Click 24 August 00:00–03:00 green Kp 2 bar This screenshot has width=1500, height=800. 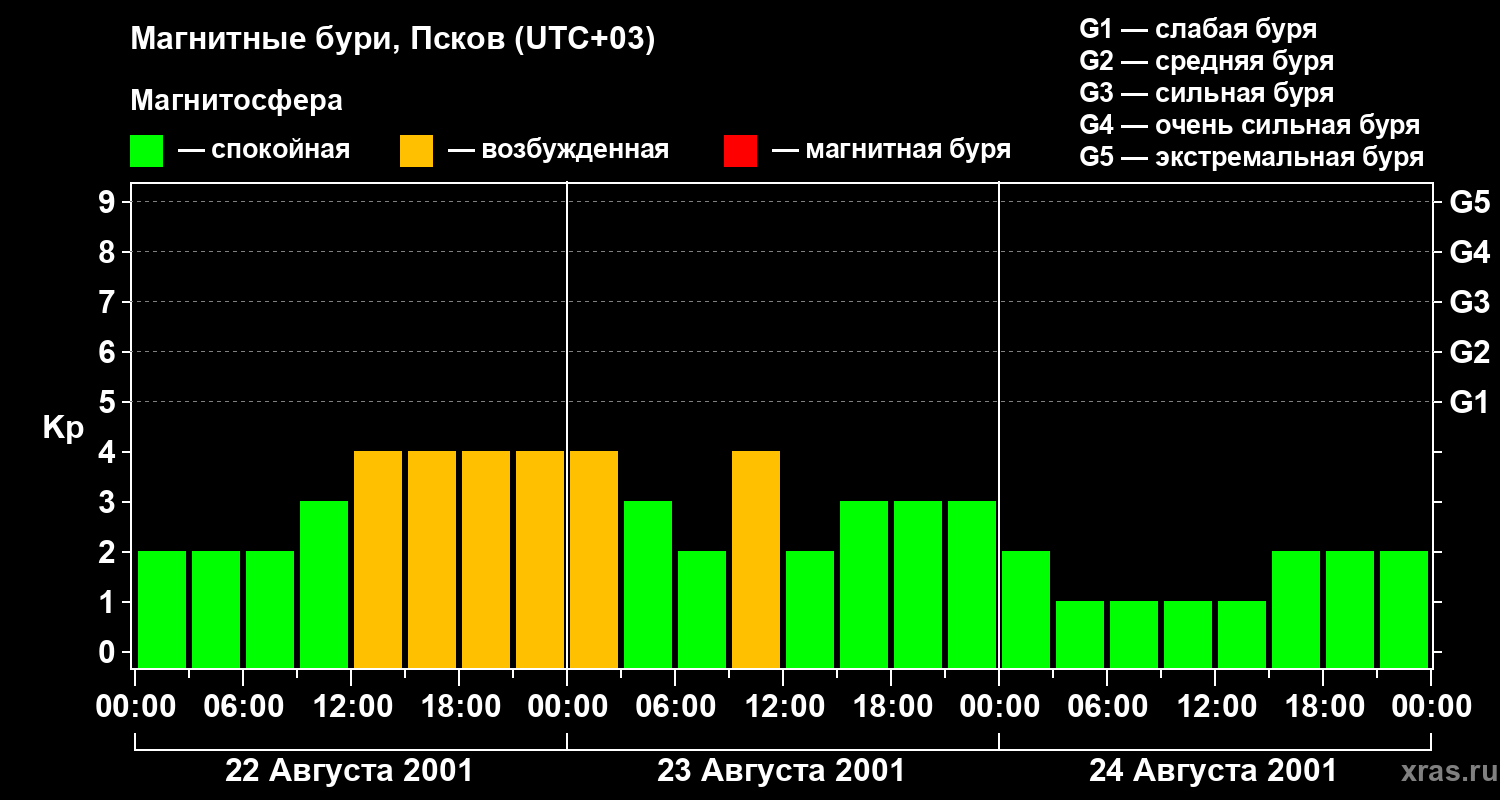(1026, 609)
